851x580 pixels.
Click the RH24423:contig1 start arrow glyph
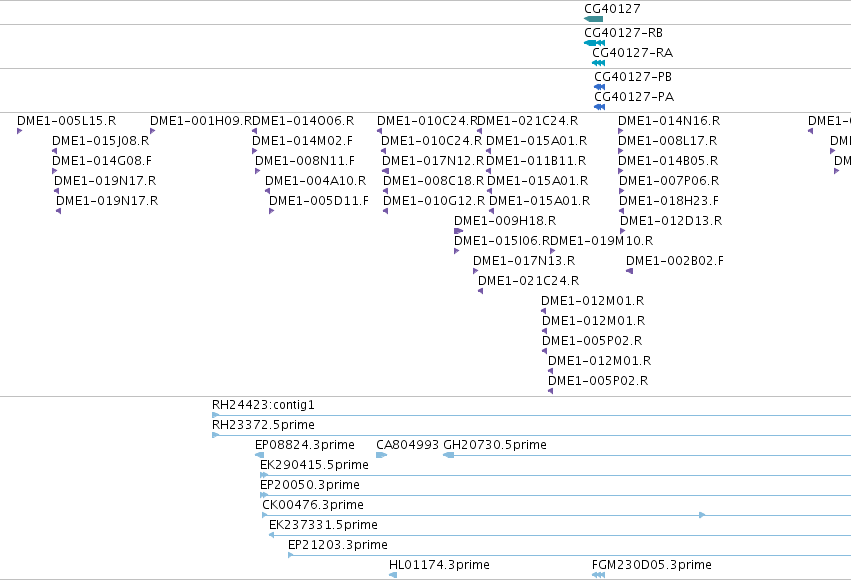tap(215, 415)
